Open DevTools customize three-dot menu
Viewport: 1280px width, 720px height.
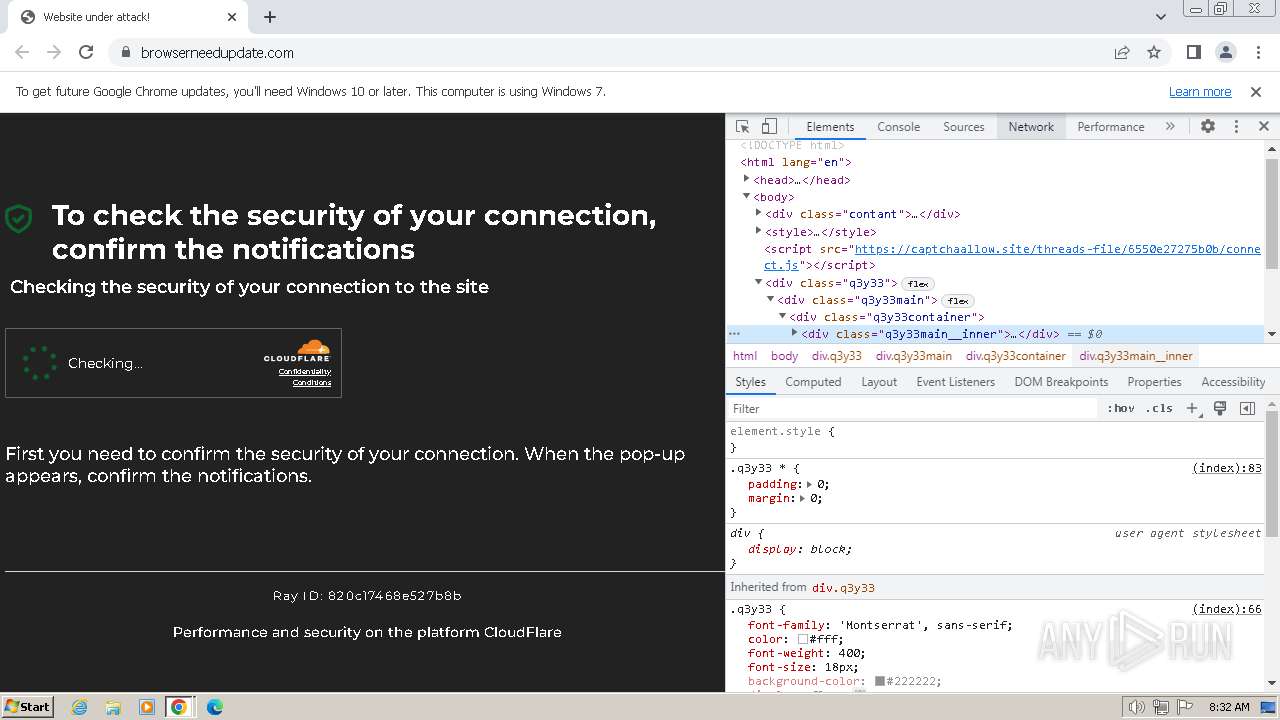pos(1236,127)
